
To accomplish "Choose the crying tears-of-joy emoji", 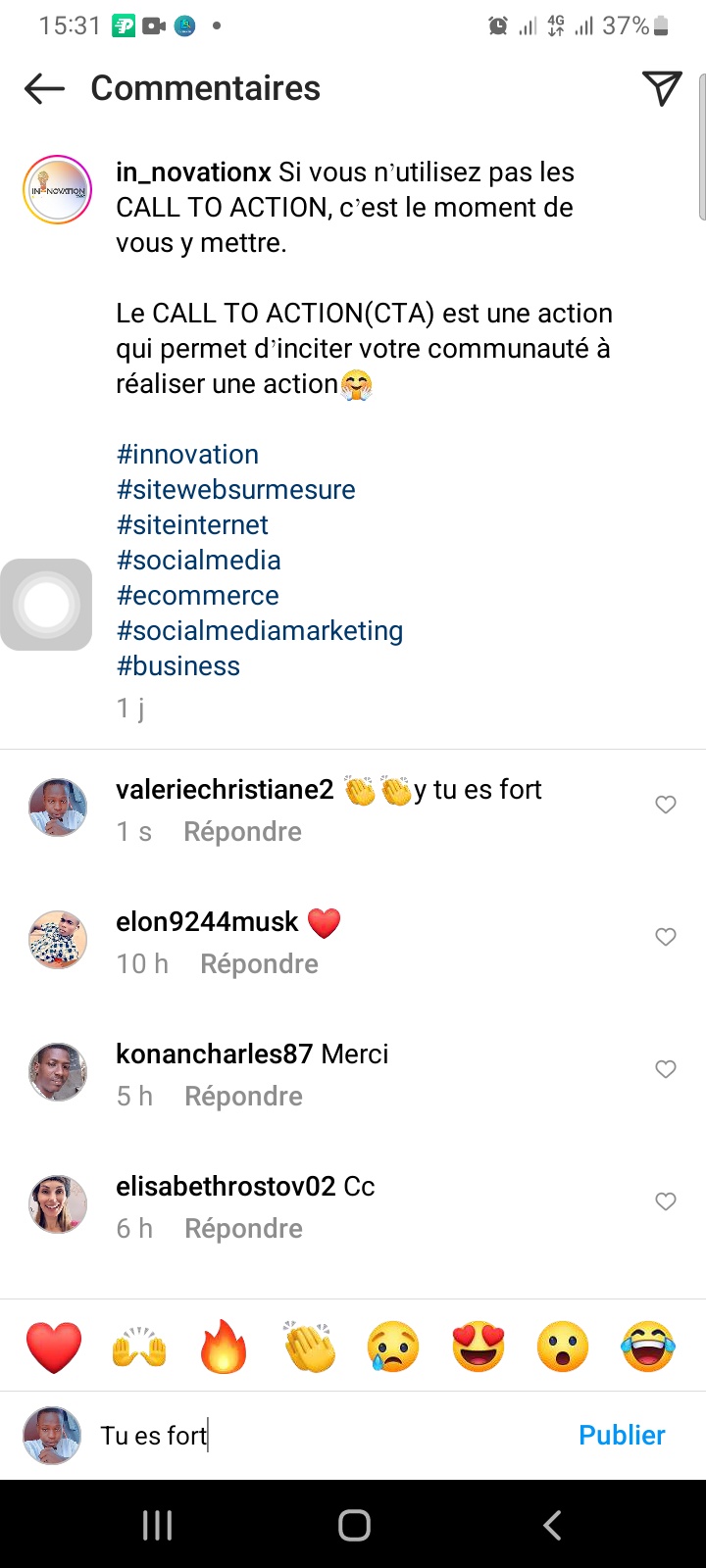I will (648, 1347).
